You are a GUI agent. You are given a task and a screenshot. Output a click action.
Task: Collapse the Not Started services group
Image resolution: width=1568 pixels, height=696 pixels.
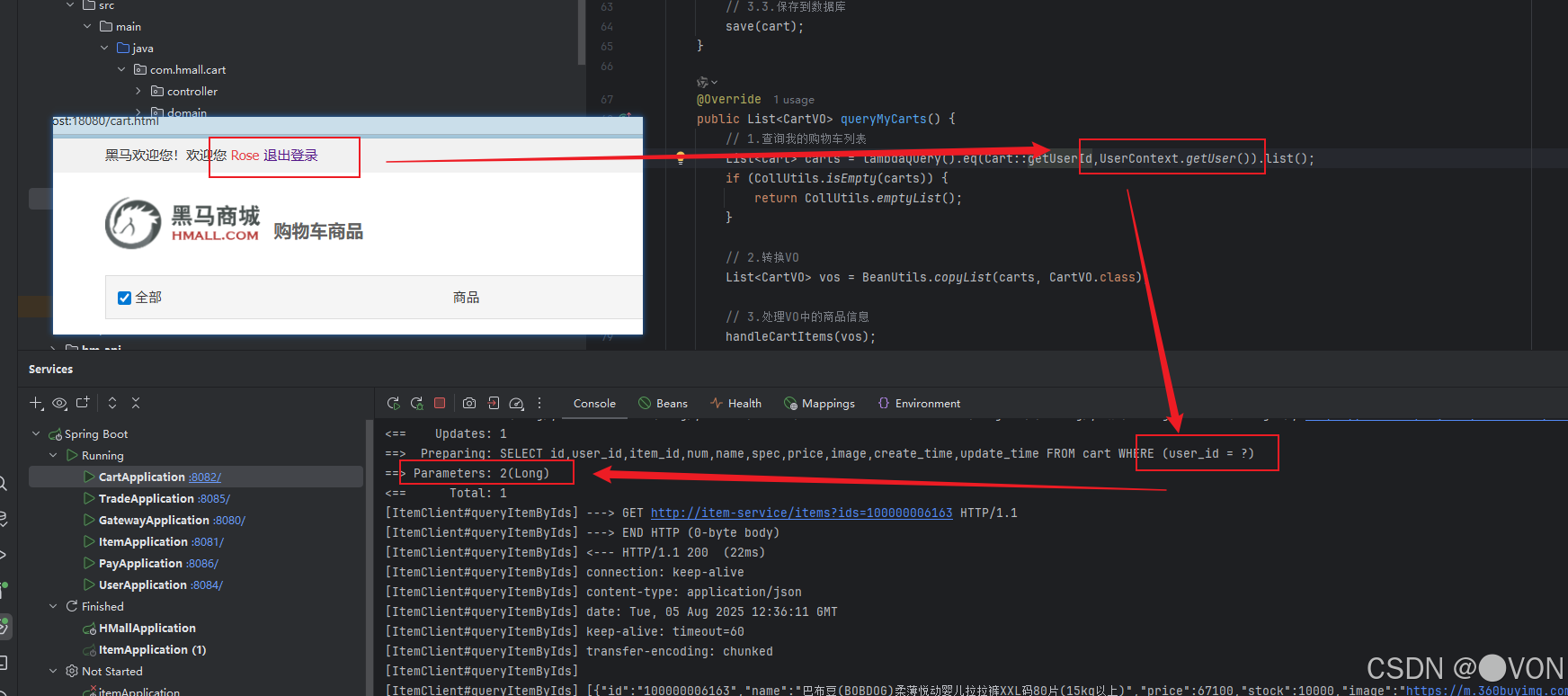pos(53,671)
